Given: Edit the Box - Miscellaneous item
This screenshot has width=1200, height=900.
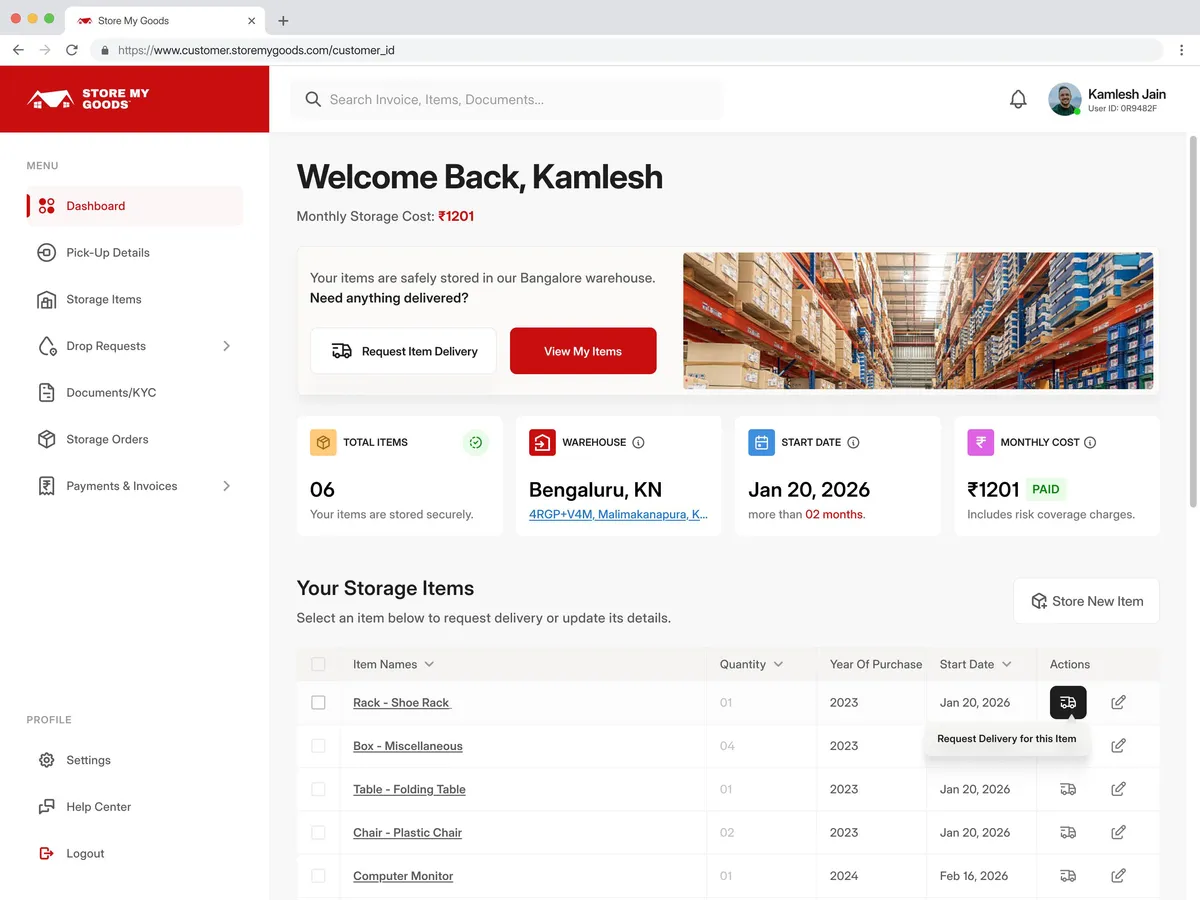Looking at the screenshot, I should (1118, 745).
